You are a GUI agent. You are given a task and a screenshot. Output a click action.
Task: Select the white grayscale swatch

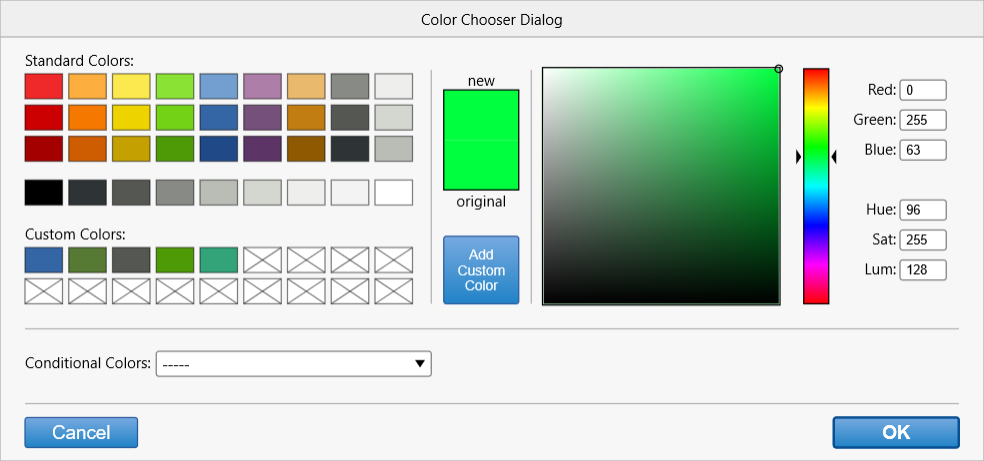point(393,192)
